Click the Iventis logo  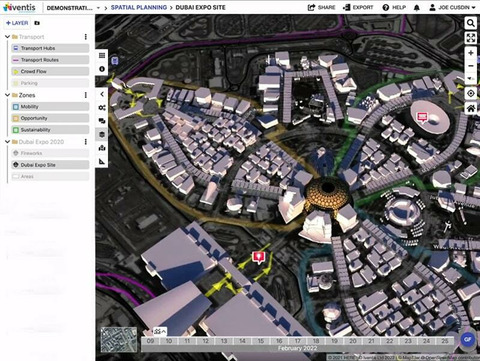point(19,7)
